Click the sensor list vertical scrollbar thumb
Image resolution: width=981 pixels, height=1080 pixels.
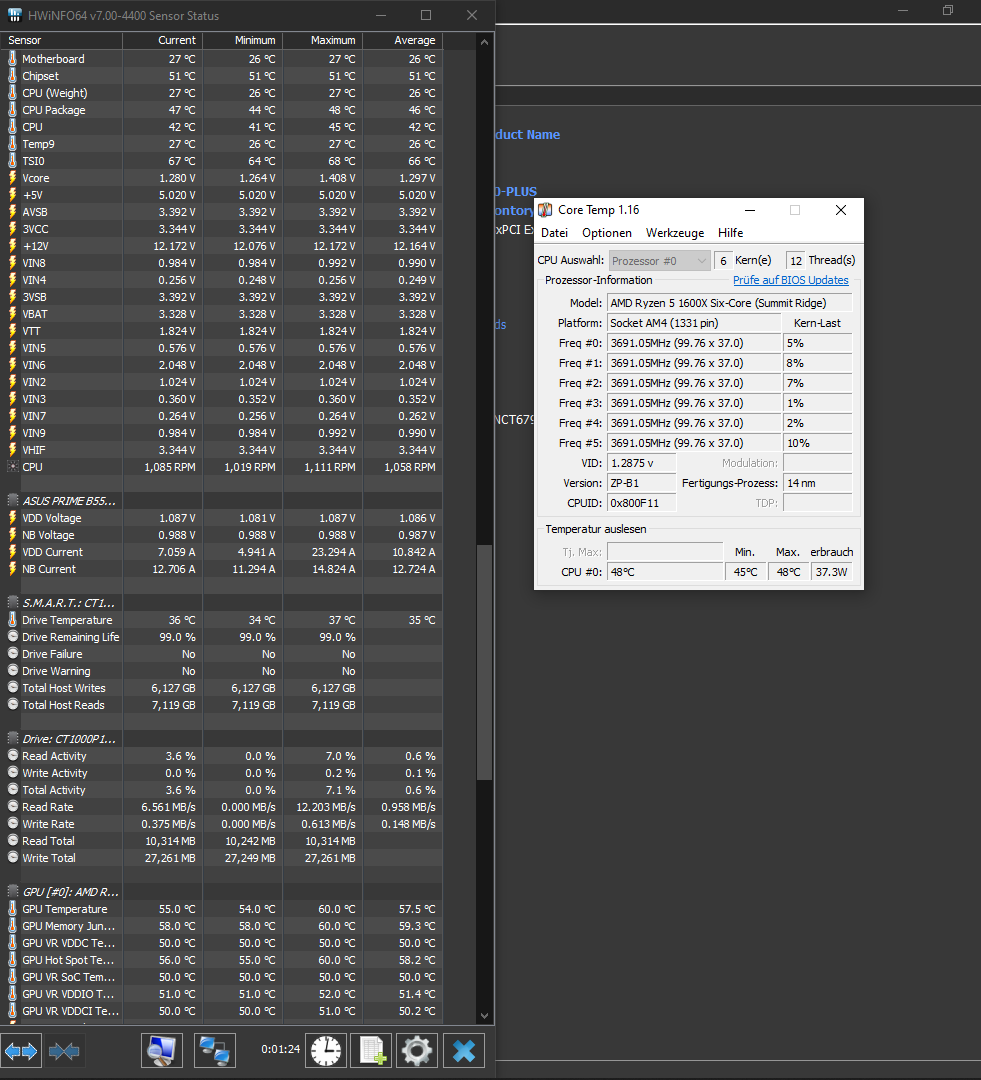tap(484, 663)
